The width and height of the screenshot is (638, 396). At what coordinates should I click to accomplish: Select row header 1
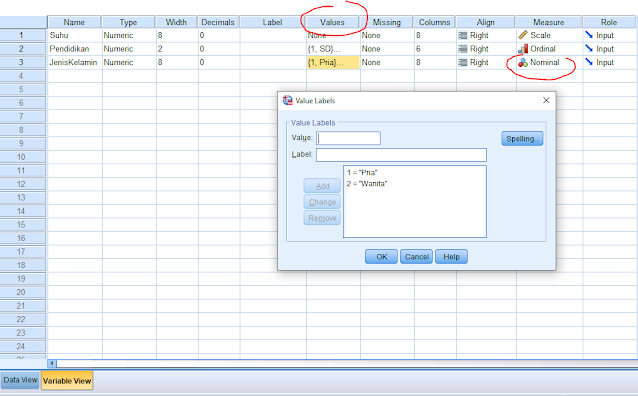tap(23, 35)
